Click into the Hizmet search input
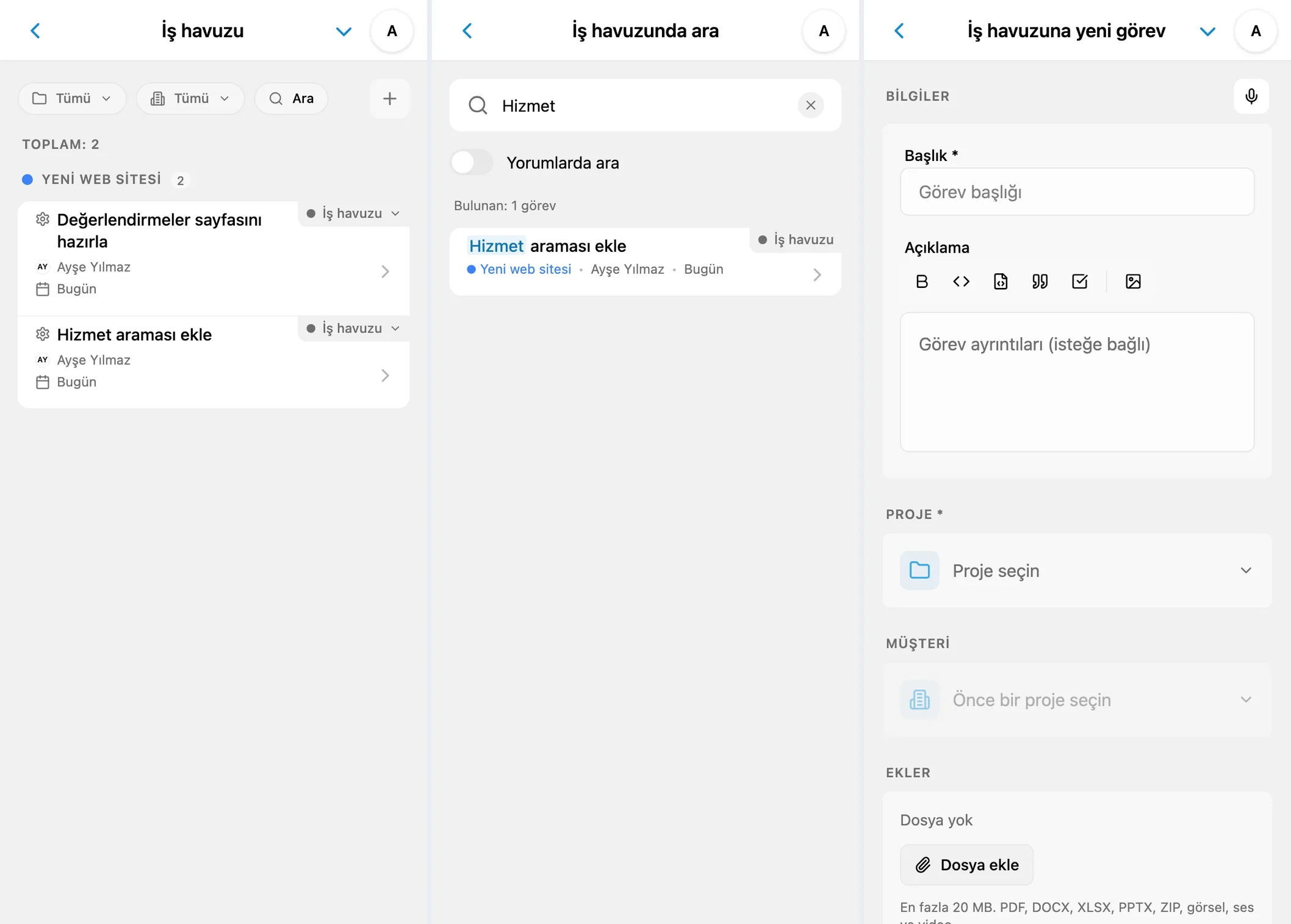Image resolution: width=1291 pixels, height=924 pixels. pos(645,106)
